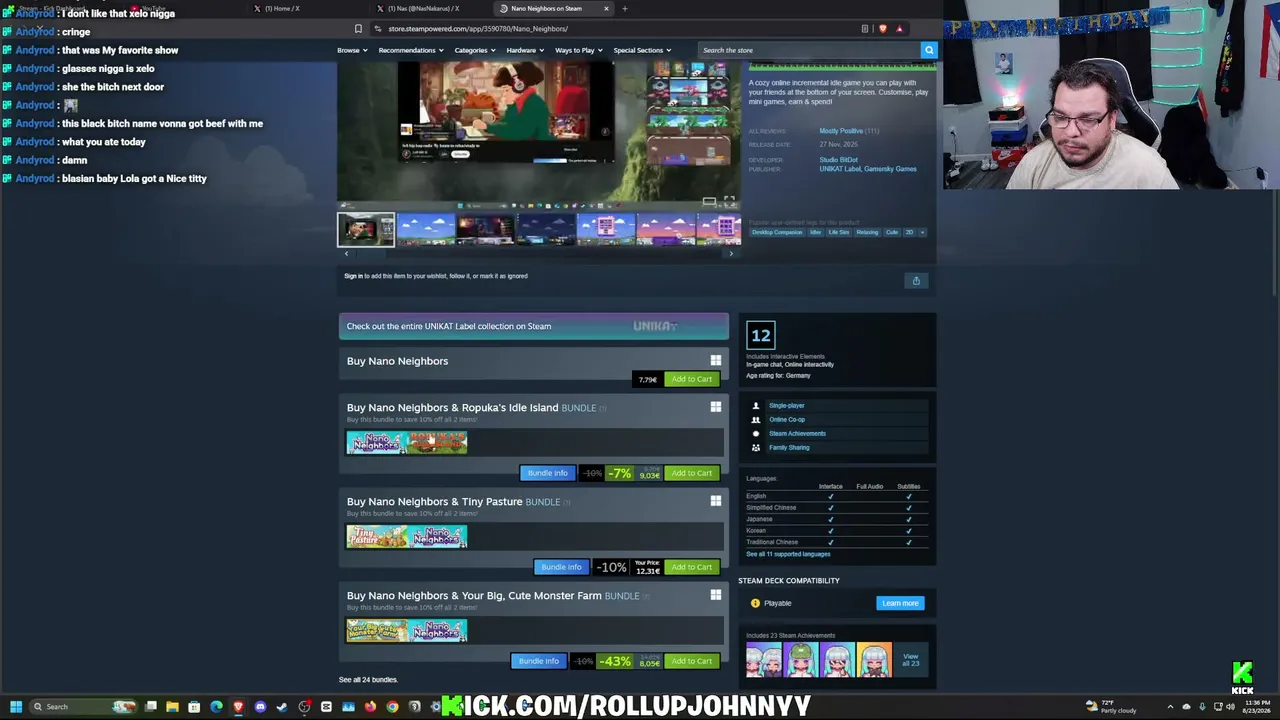
Task: Open See all 11 supported languages
Action: (788, 554)
